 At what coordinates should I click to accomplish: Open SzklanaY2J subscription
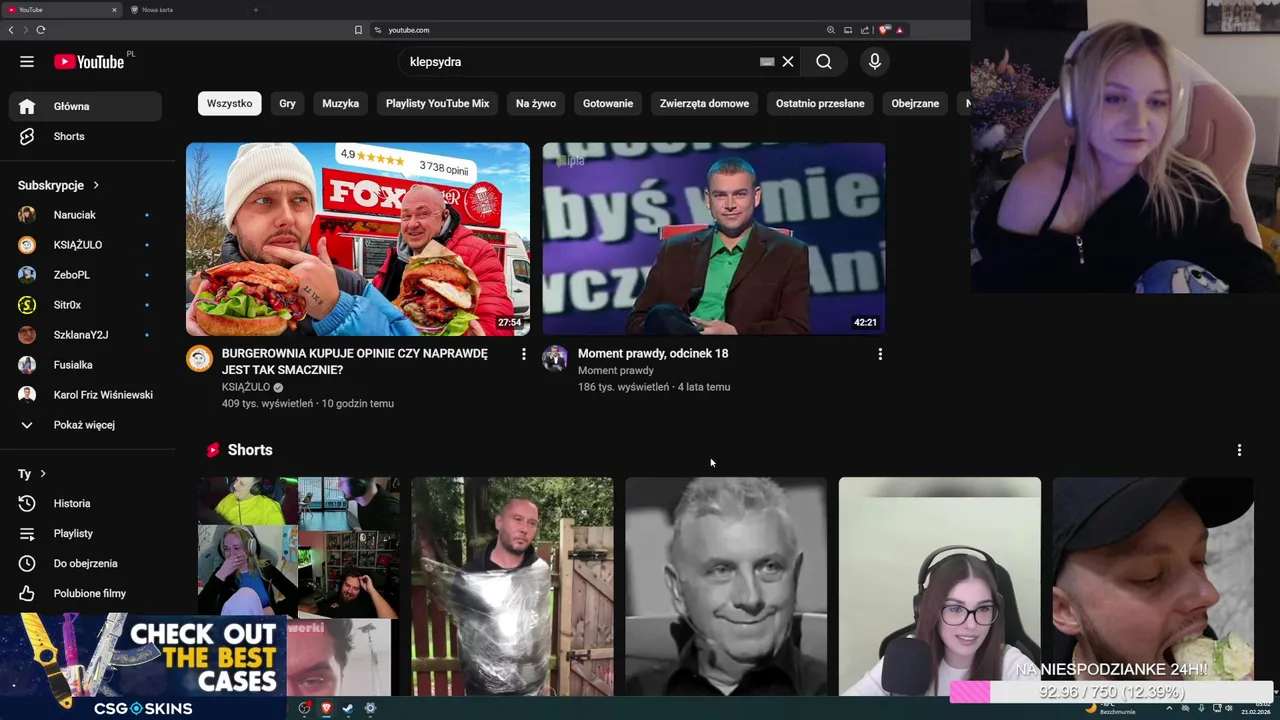85,335
